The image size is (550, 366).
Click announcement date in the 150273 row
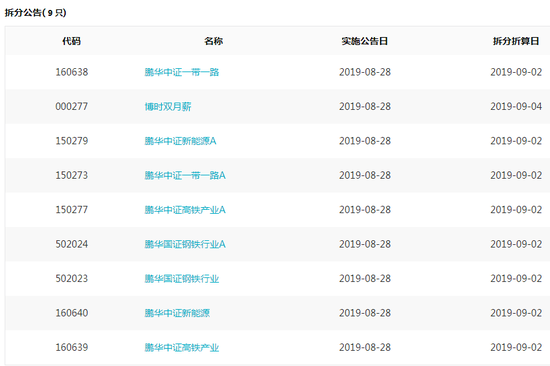[365, 175]
